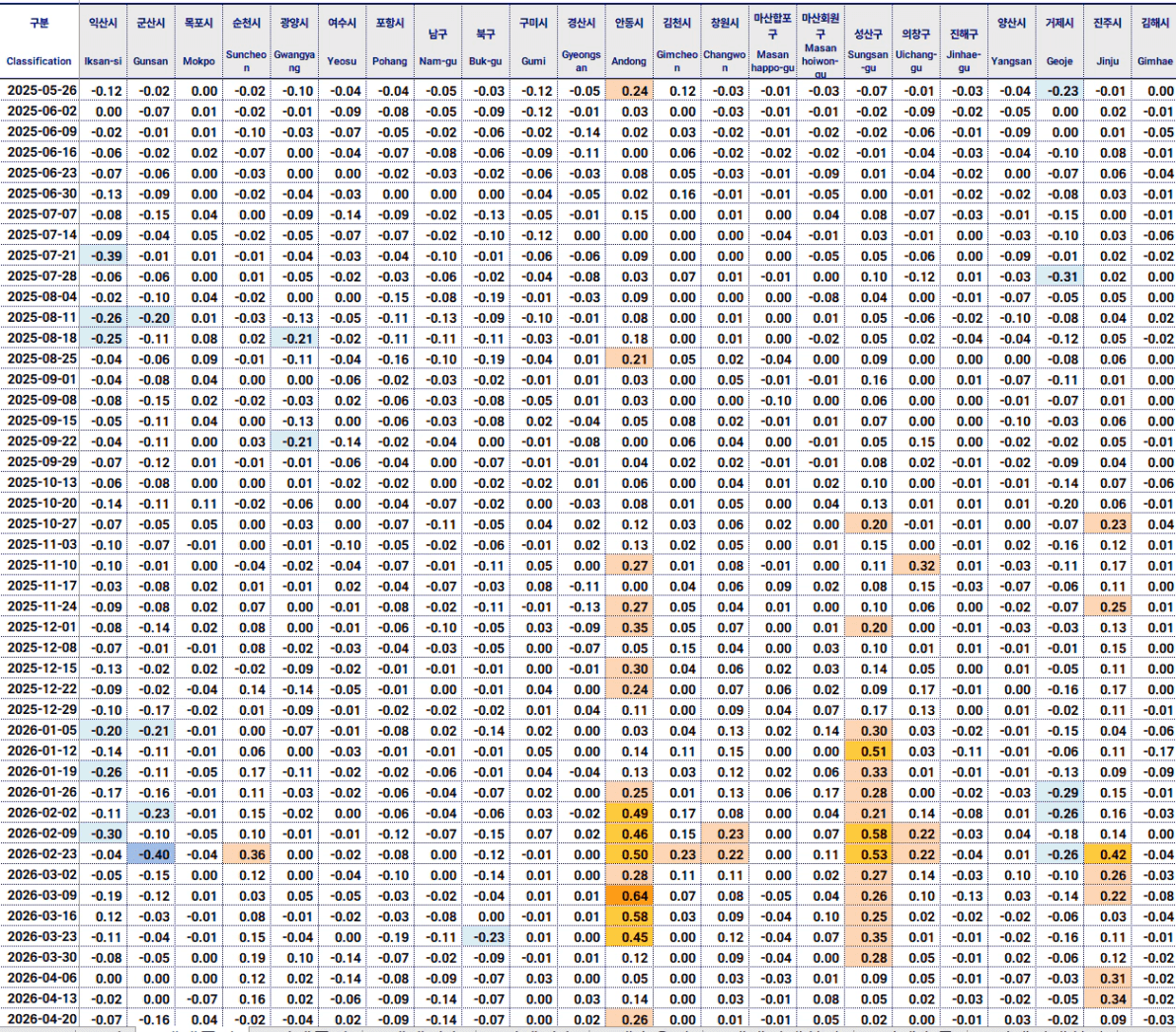Select the -0.23 cell in Buk-gu column

[x=486, y=937]
